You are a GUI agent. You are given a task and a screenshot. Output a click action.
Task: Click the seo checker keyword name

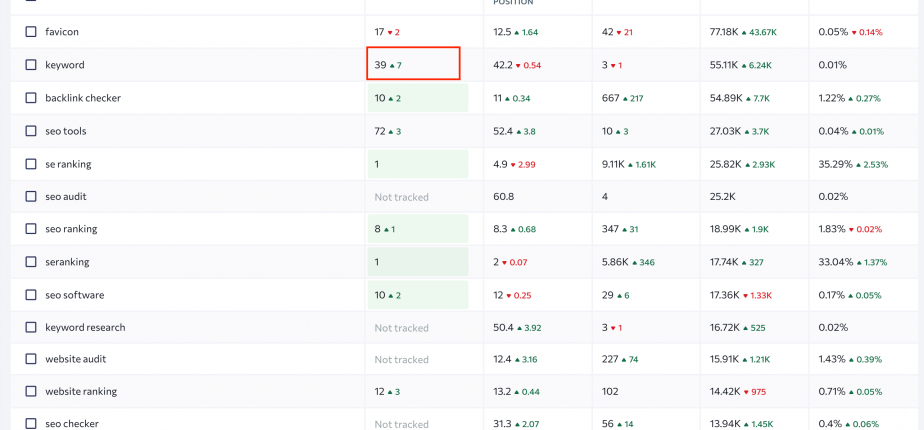click(x=72, y=424)
